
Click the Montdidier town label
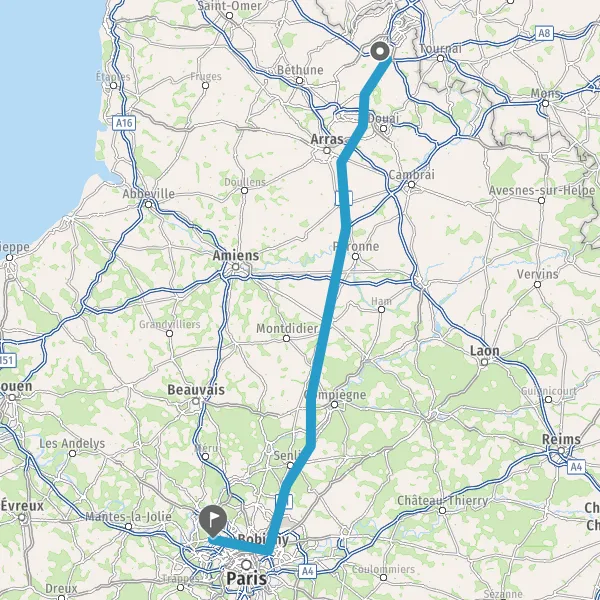click(287, 328)
